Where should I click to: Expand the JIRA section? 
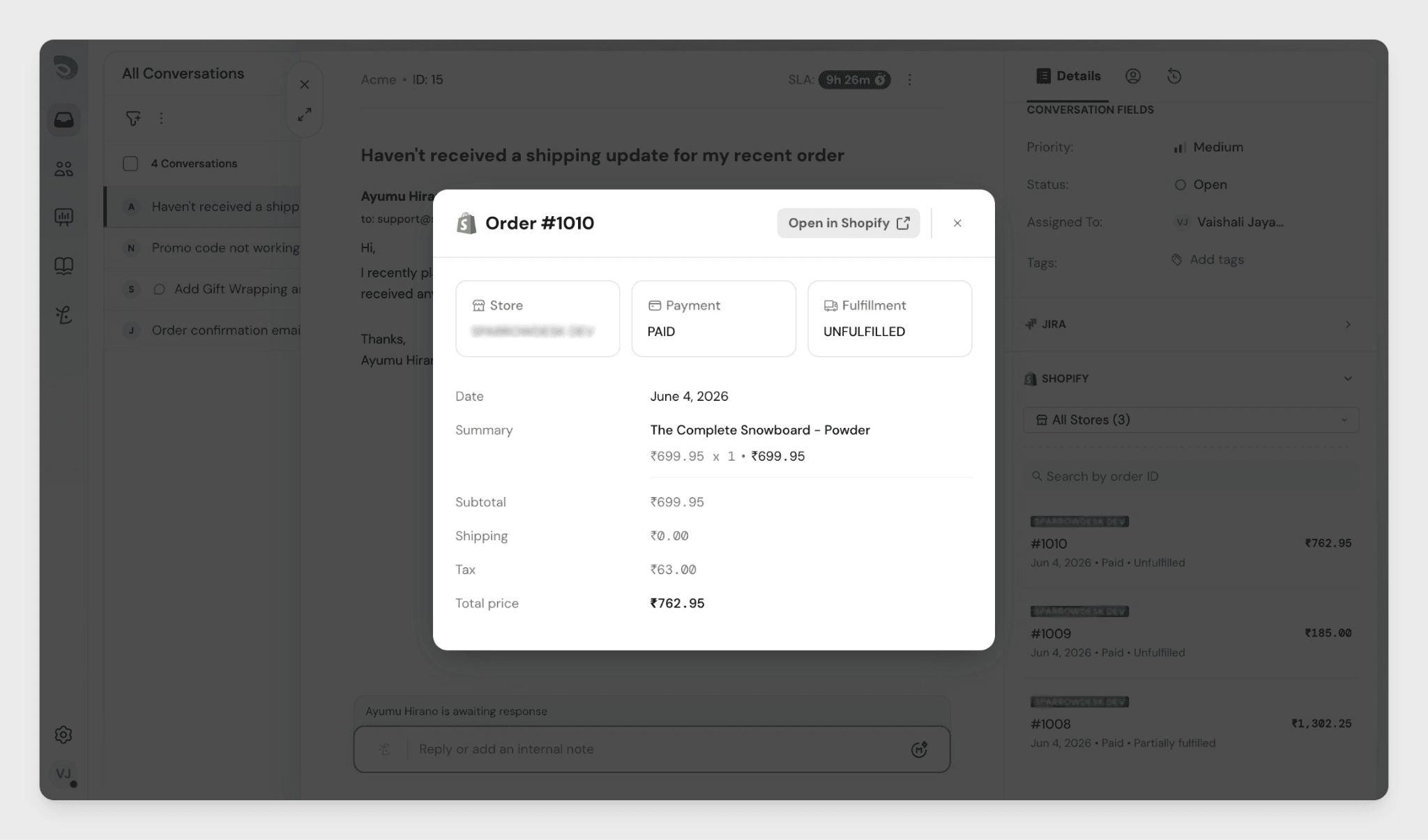[1190, 324]
